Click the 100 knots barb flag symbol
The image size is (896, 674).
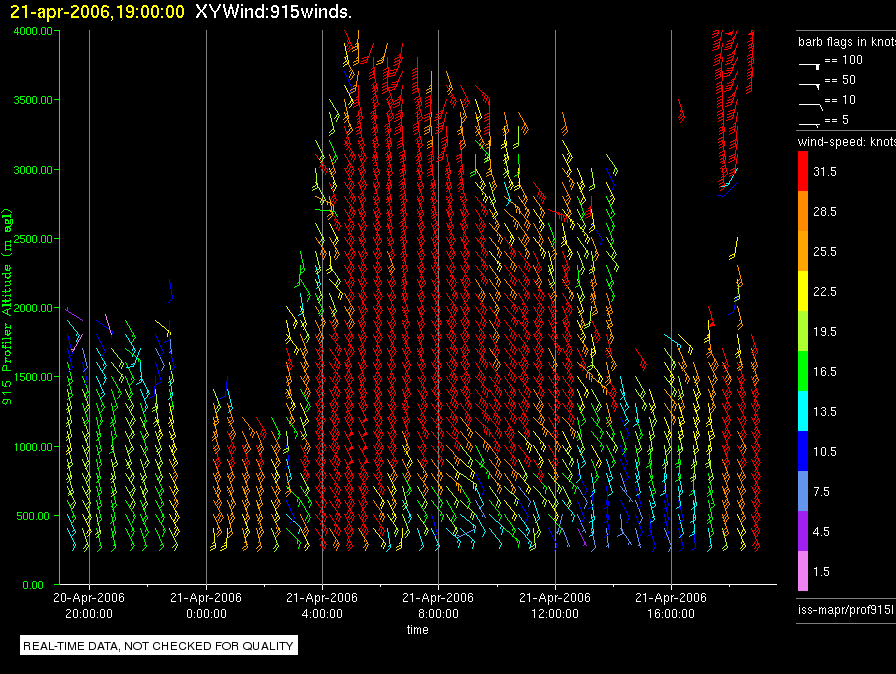pos(809,62)
